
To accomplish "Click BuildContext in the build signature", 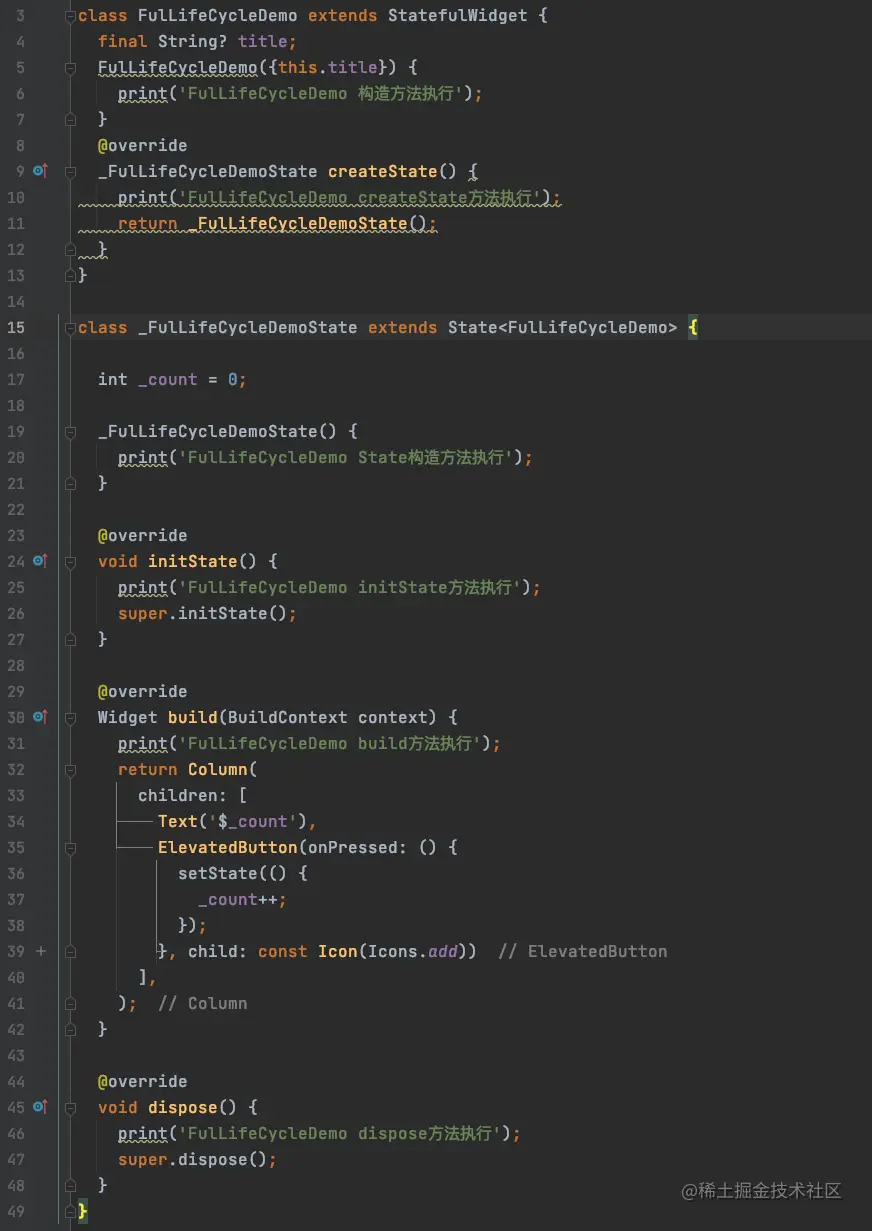I will tap(287, 717).
